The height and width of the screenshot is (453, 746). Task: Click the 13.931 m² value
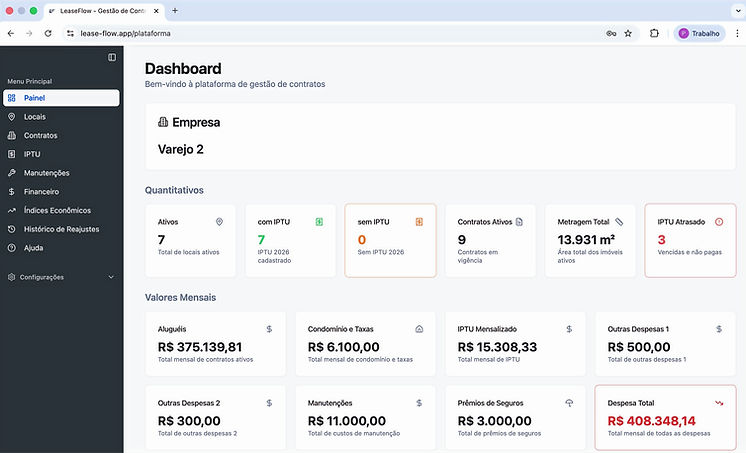pos(586,239)
